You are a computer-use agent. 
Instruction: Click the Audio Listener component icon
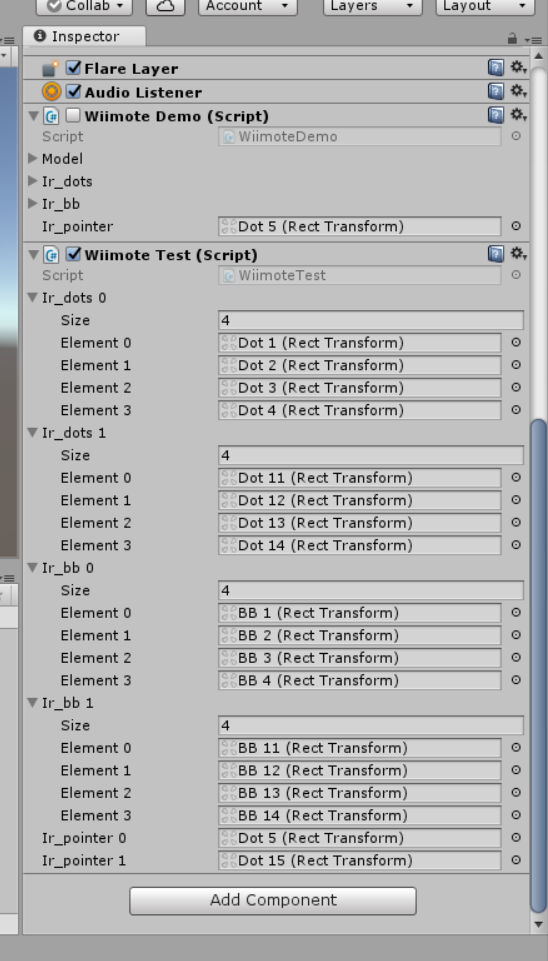point(52,92)
